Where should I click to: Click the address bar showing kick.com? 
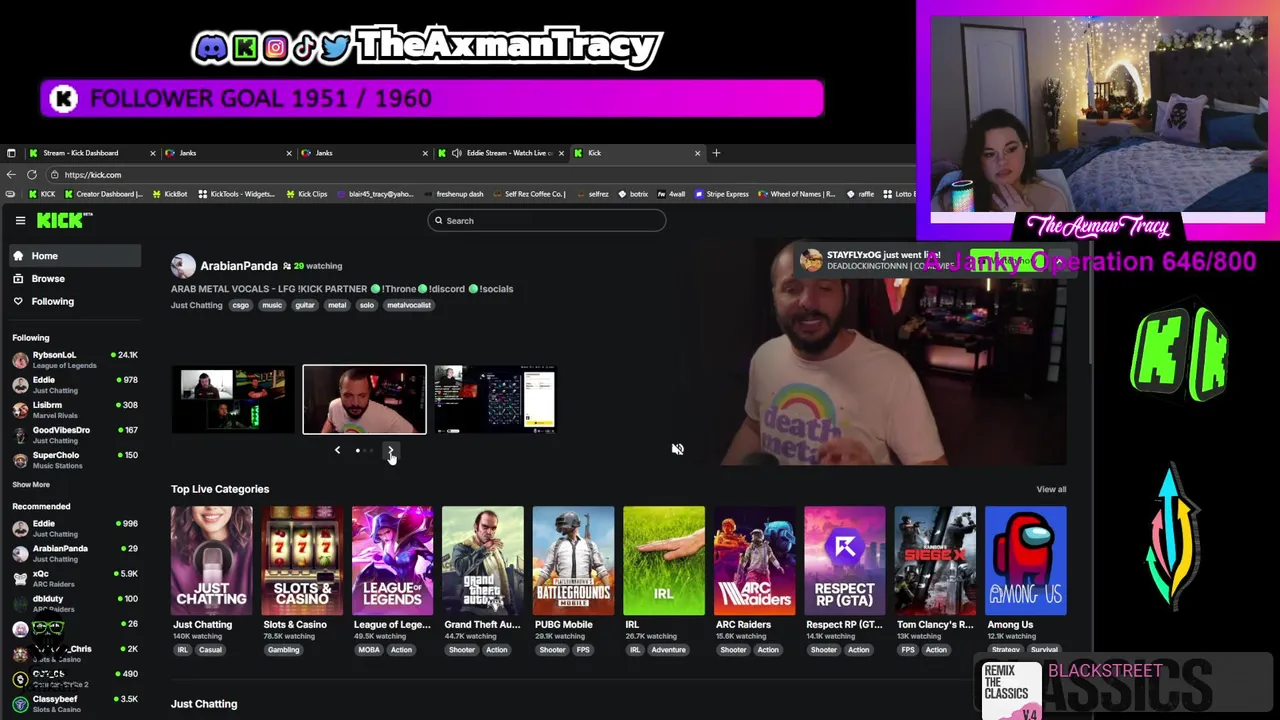(480, 175)
